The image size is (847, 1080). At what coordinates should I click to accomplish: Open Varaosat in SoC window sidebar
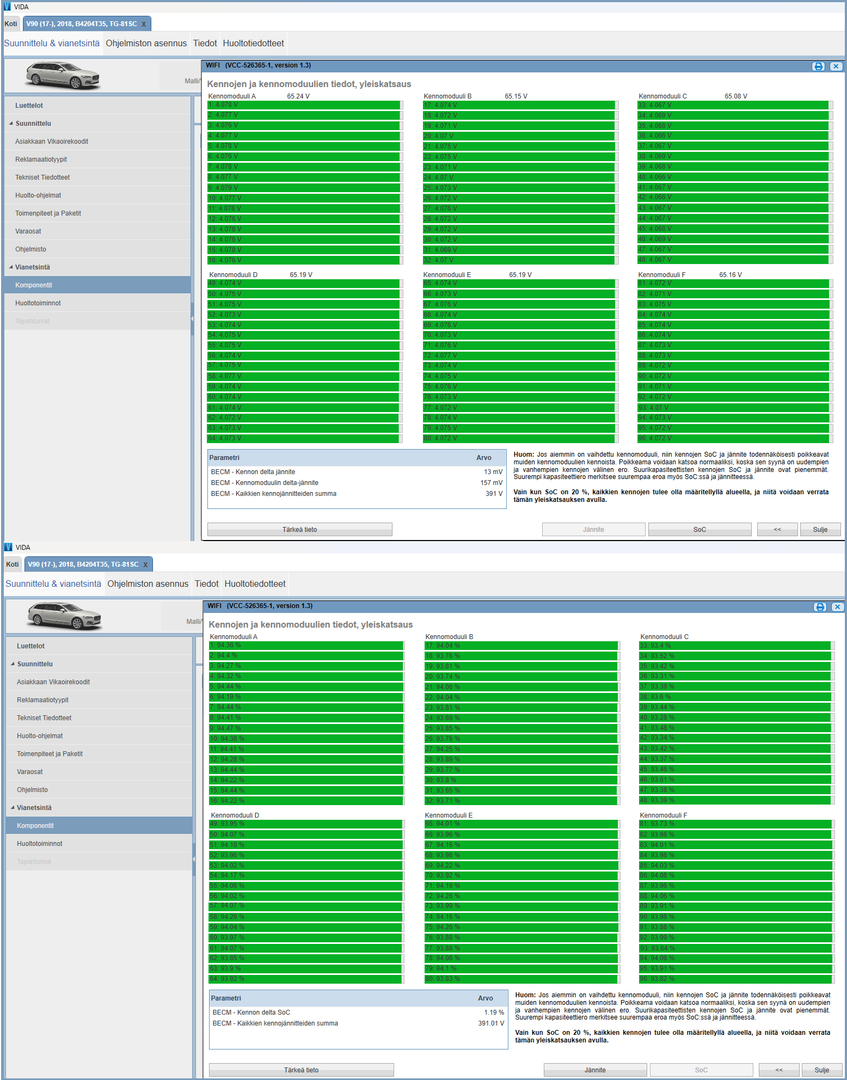(x=98, y=771)
